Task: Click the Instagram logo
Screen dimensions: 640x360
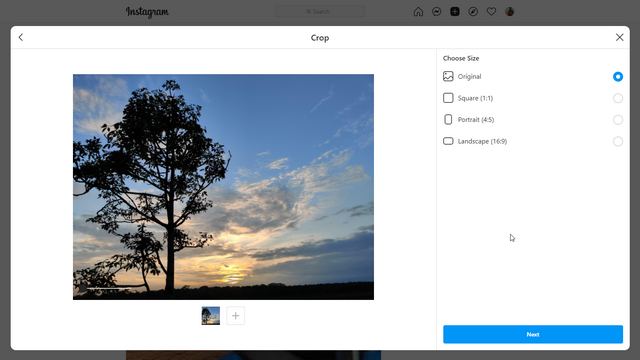Action: pyautogui.click(x=147, y=12)
